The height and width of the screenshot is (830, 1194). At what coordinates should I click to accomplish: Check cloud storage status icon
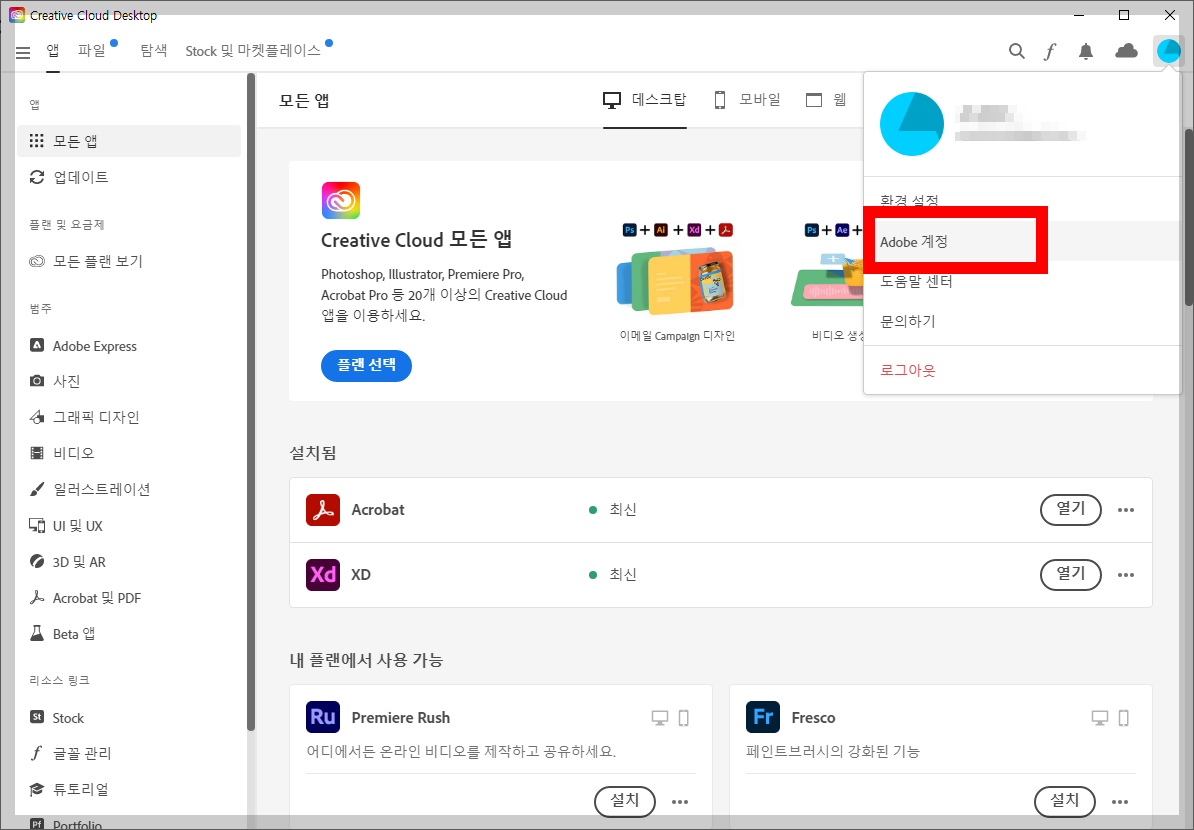coord(1126,50)
